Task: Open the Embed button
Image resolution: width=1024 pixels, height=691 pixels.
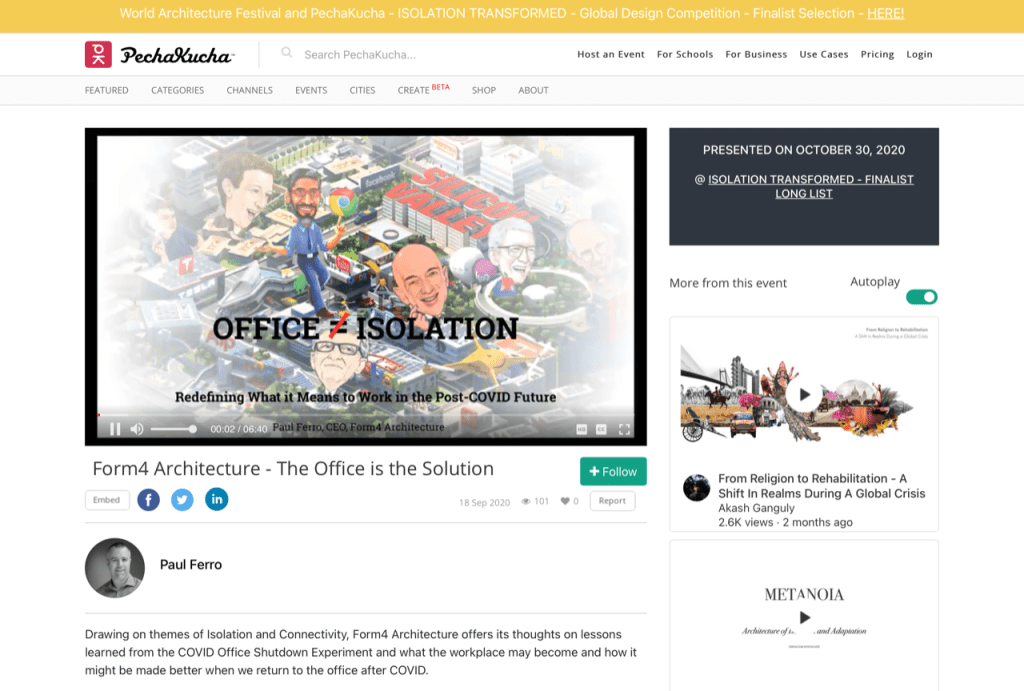Action: [x=106, y=500]
